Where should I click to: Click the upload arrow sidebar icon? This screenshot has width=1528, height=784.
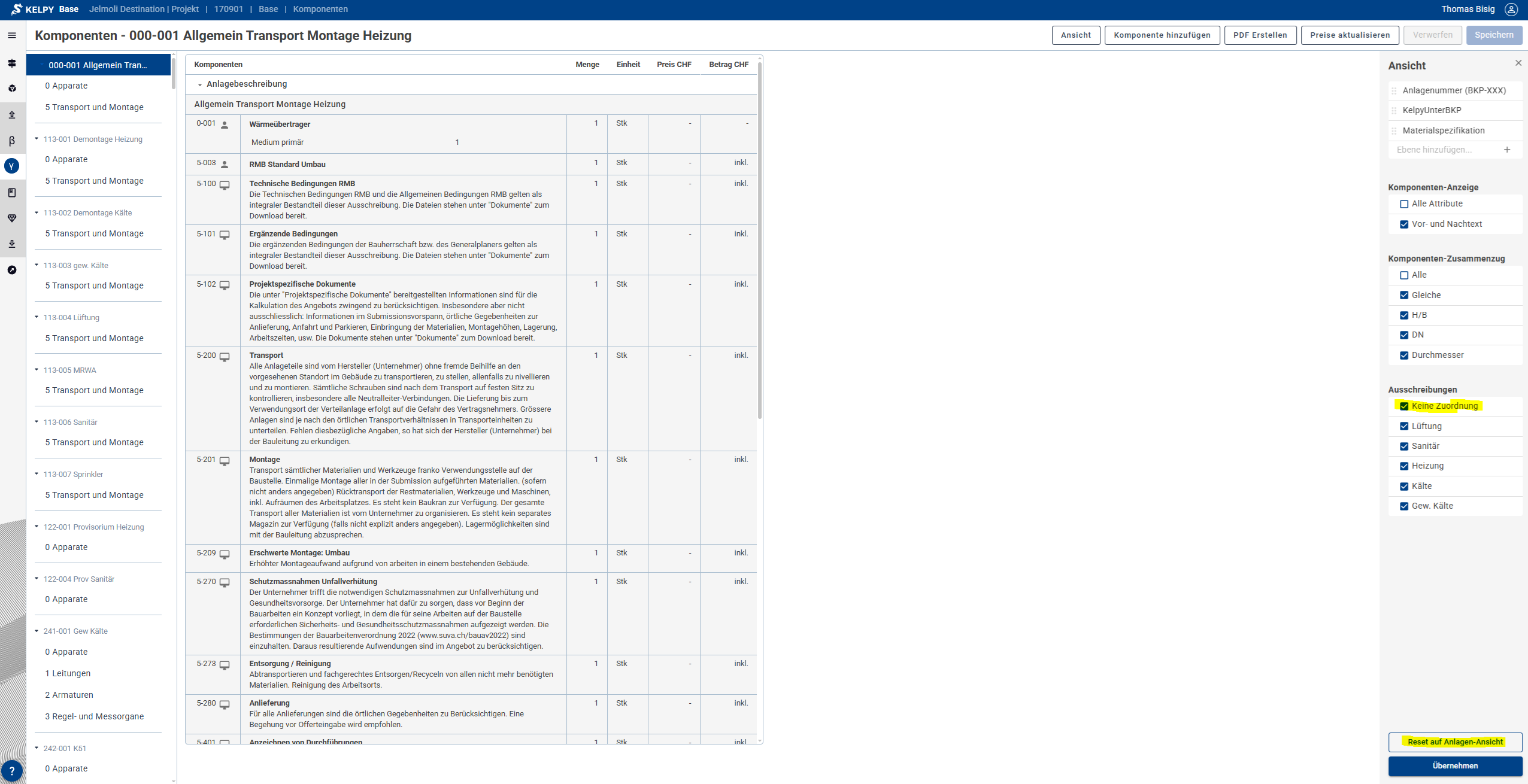pos(11,114)
